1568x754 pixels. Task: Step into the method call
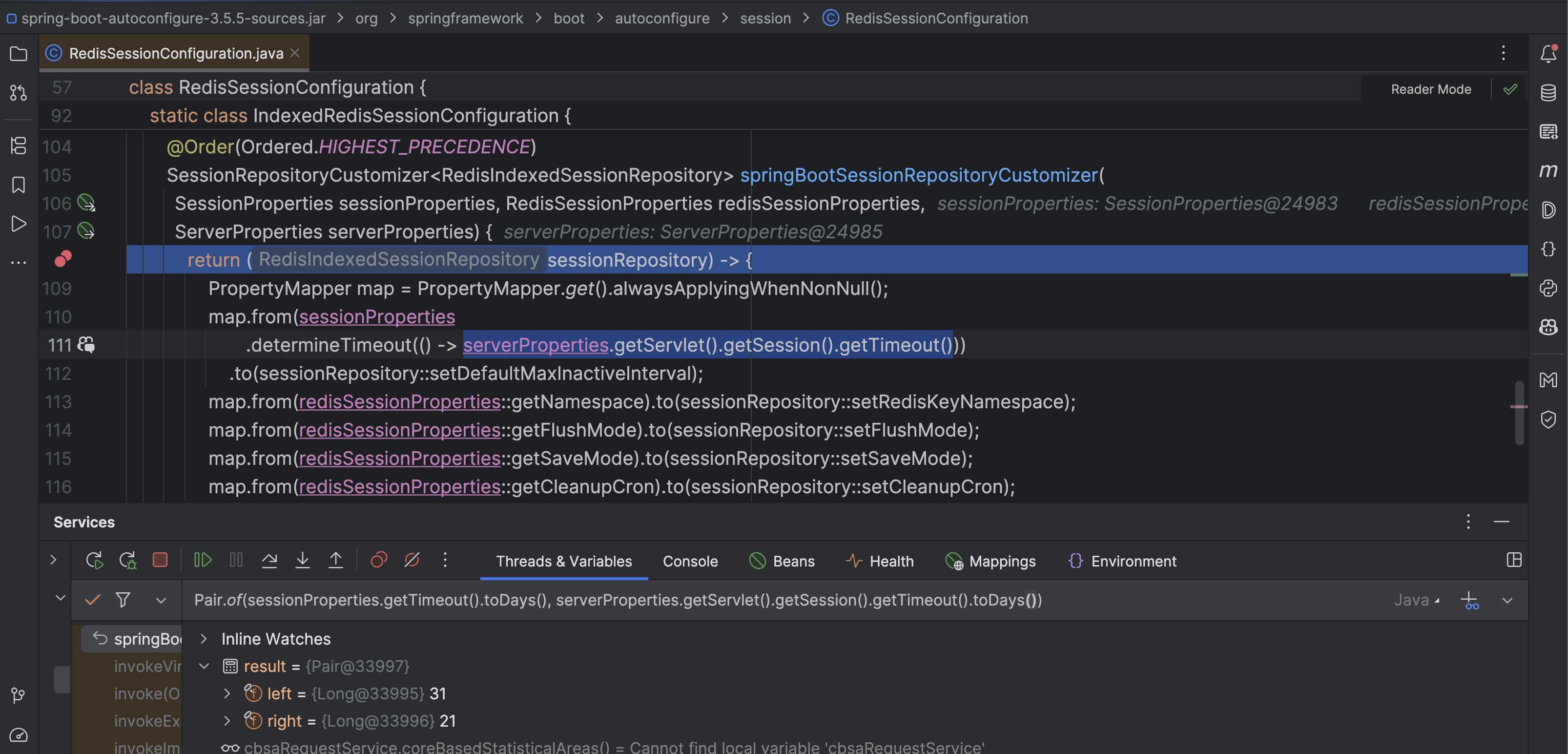click(303, 560)
